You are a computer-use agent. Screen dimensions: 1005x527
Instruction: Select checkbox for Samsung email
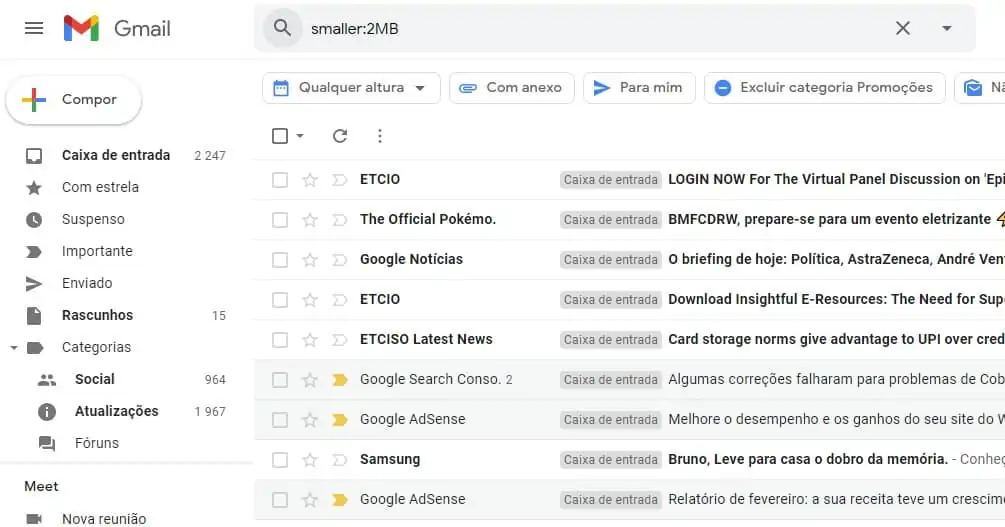[280, 460]
